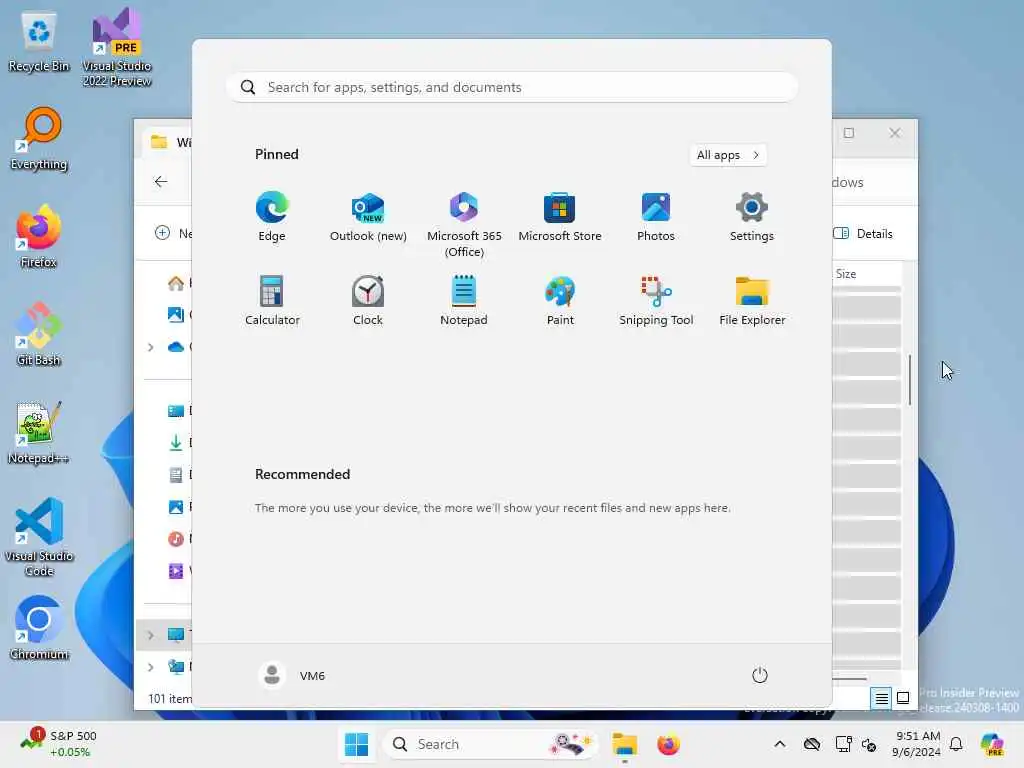This screenshot has width=1024, height=768.
Task: Select Music in Explorer navigation pane
Action: [x=176, y=539]
